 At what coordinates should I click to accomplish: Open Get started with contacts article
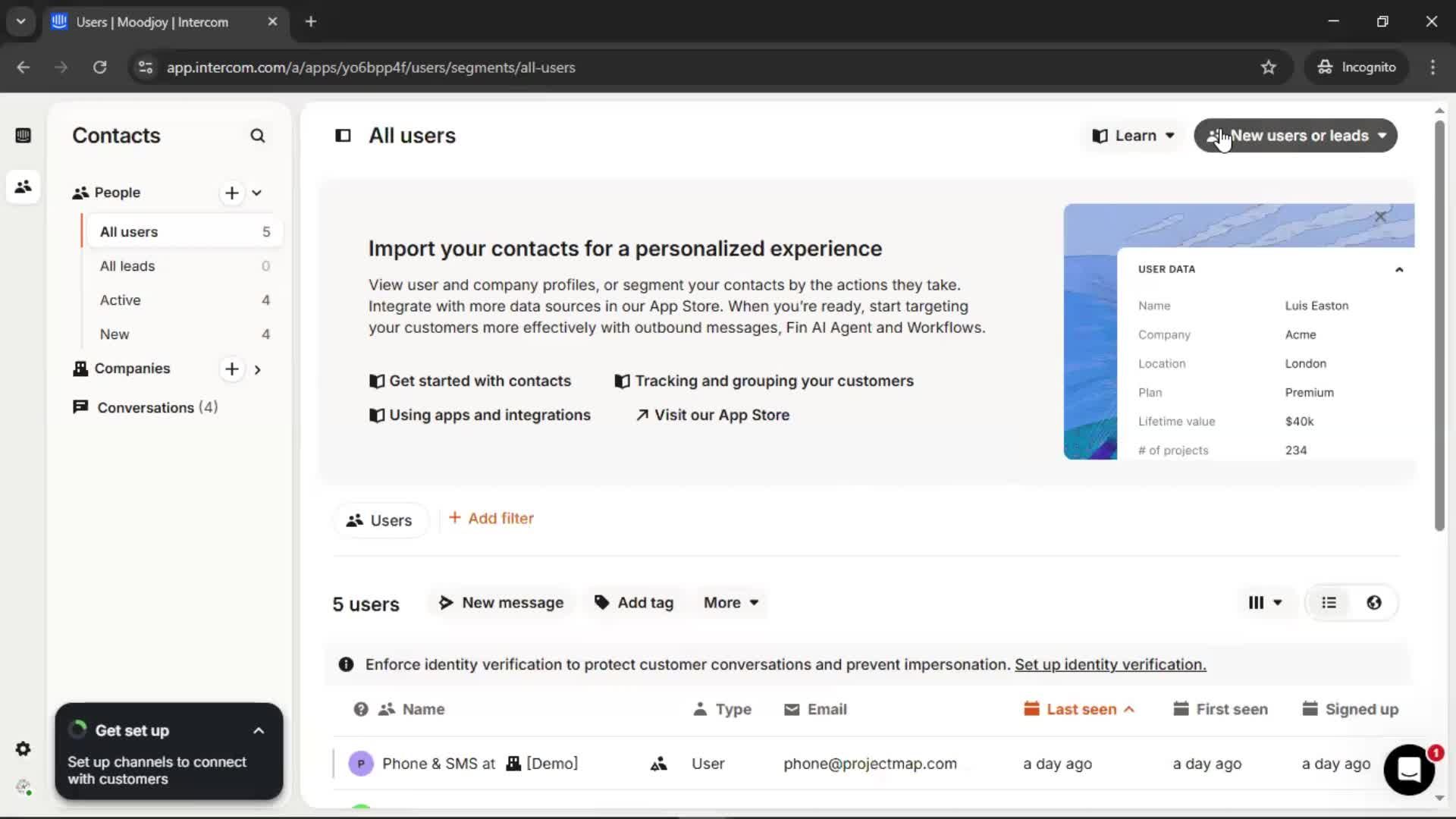[470, 381]
